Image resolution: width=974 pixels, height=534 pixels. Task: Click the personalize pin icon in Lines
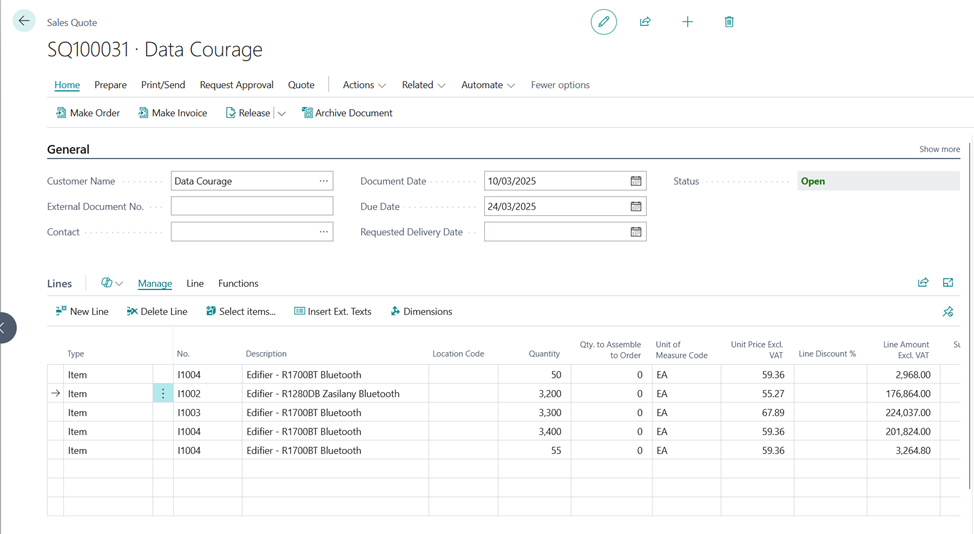[948, 312]
